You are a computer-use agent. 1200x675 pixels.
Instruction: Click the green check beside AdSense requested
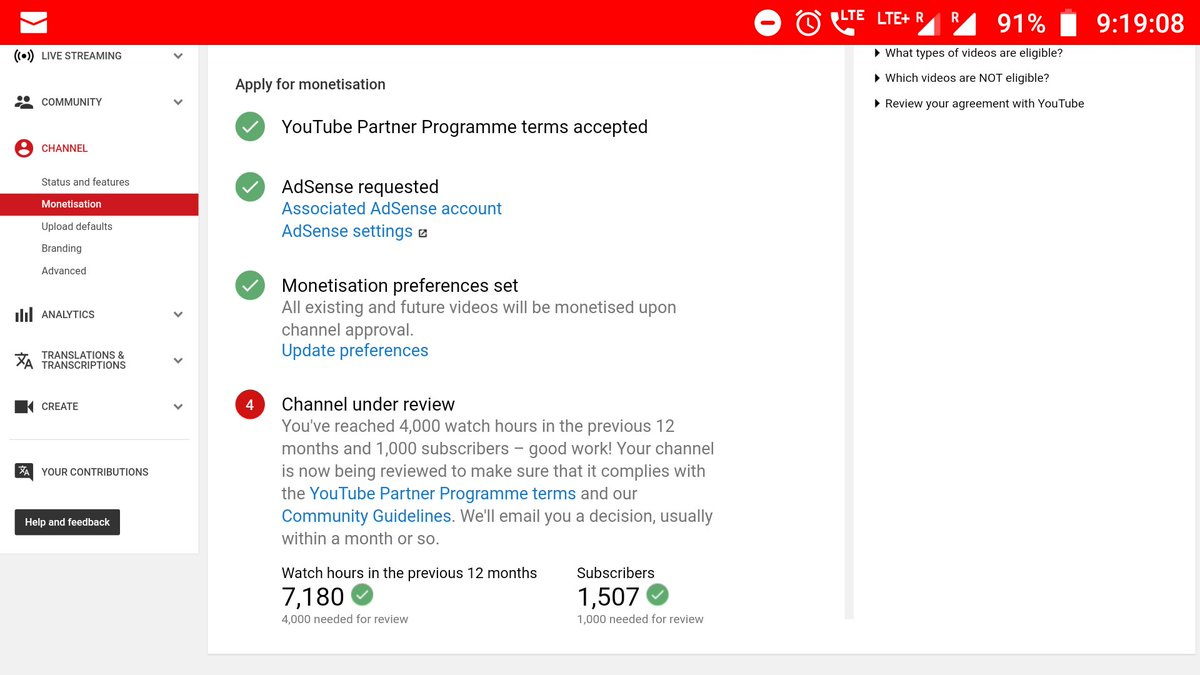[x=250, y=187]
